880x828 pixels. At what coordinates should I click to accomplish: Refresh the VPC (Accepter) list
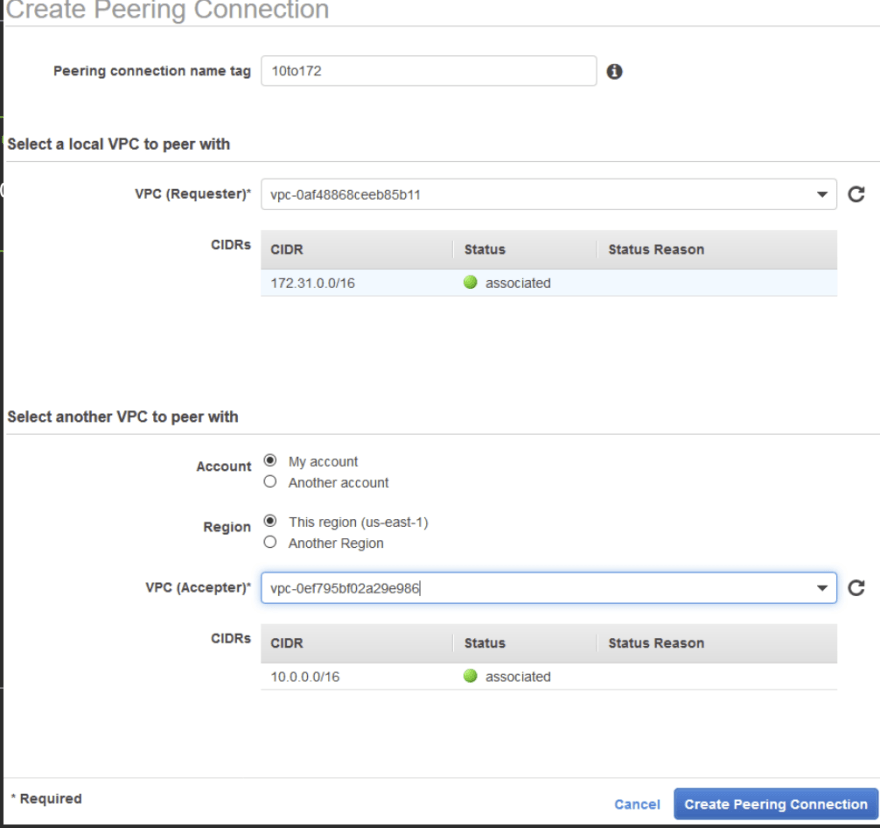click(x=856, y=588)
